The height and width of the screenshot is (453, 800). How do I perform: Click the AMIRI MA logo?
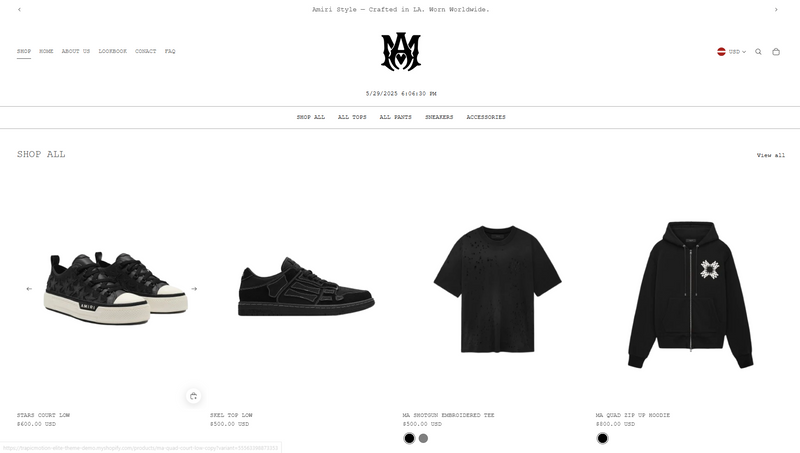click(x=401, y=52)
